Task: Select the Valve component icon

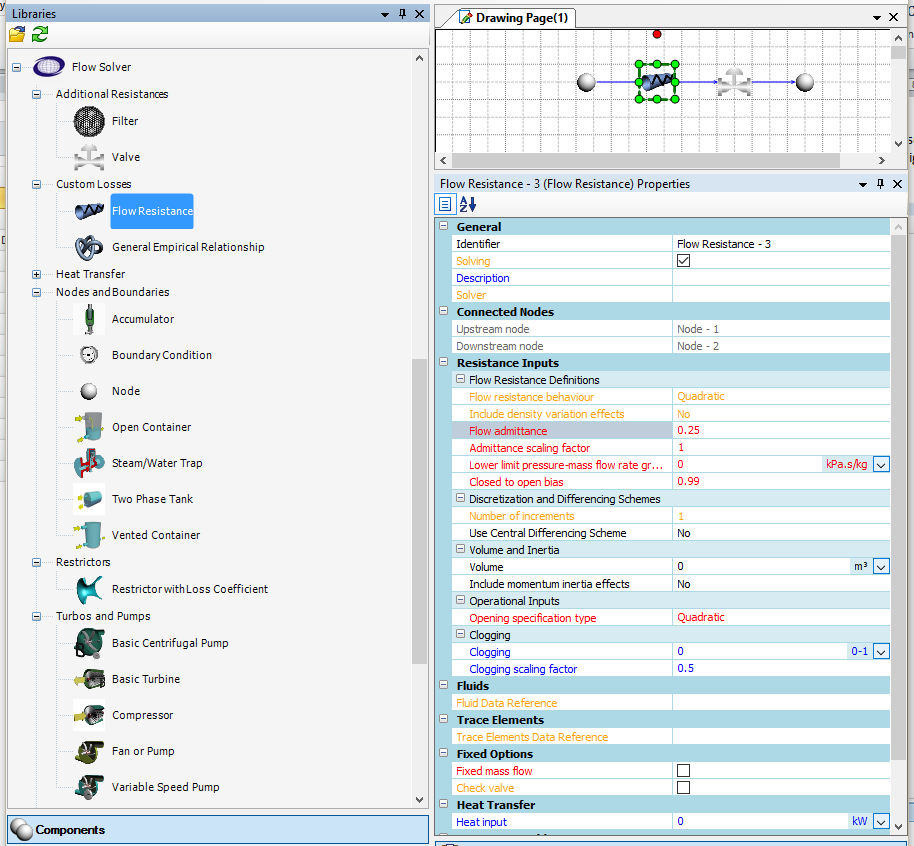Action: tap(89, 157)
